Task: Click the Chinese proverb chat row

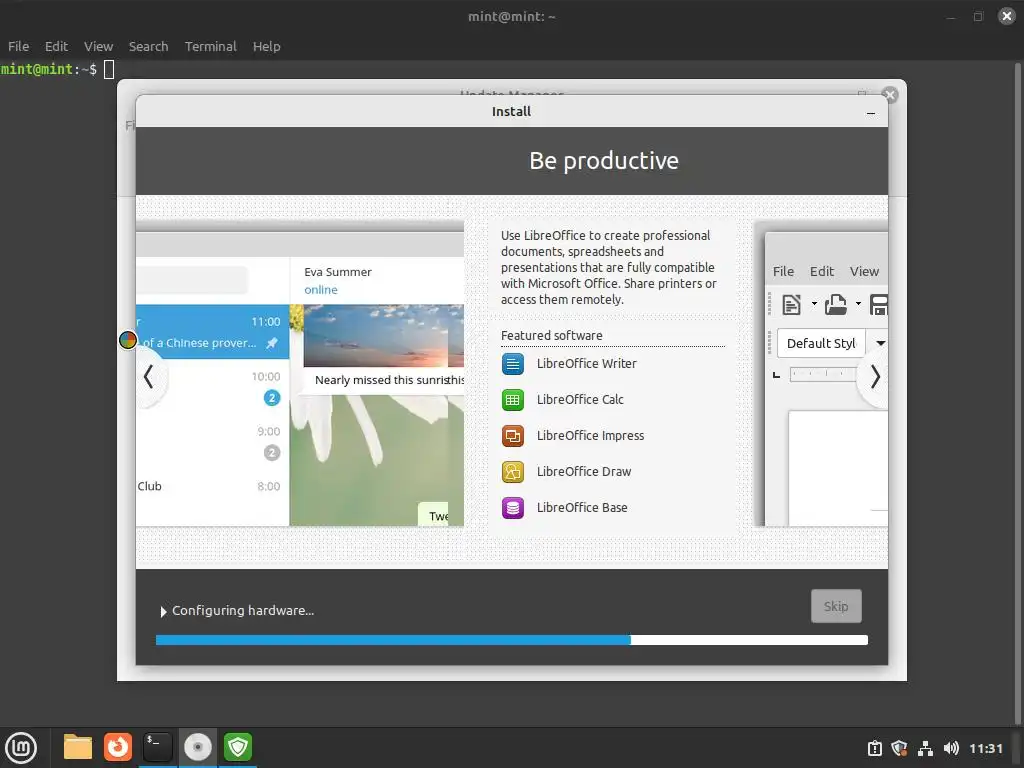Action: click(212, 332)
